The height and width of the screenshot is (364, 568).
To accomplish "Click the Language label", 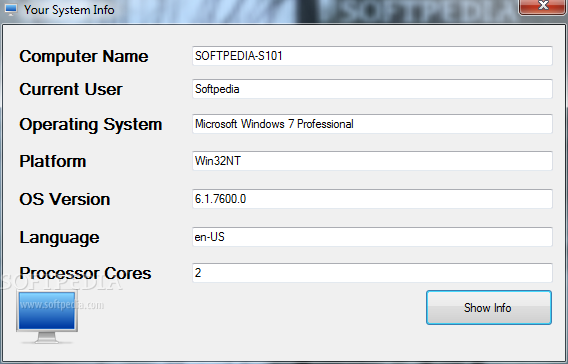I will 59,238.
